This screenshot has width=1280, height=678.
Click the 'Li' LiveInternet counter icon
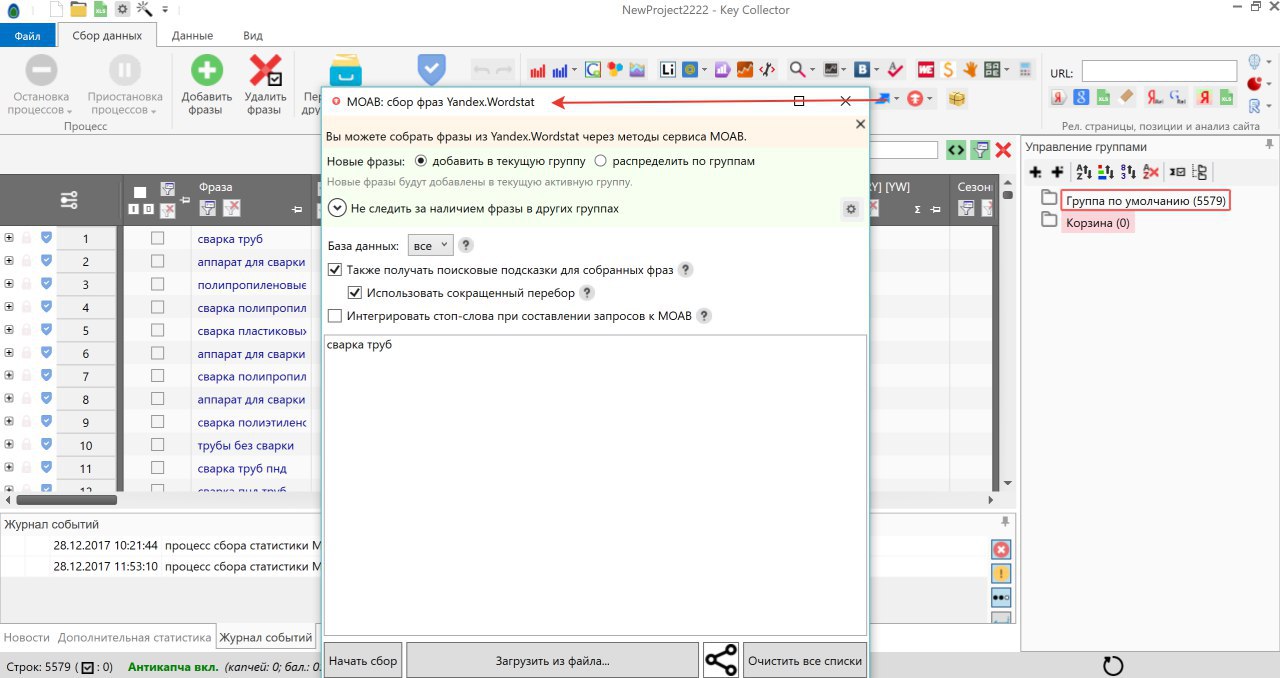click(x=667, y=70)
